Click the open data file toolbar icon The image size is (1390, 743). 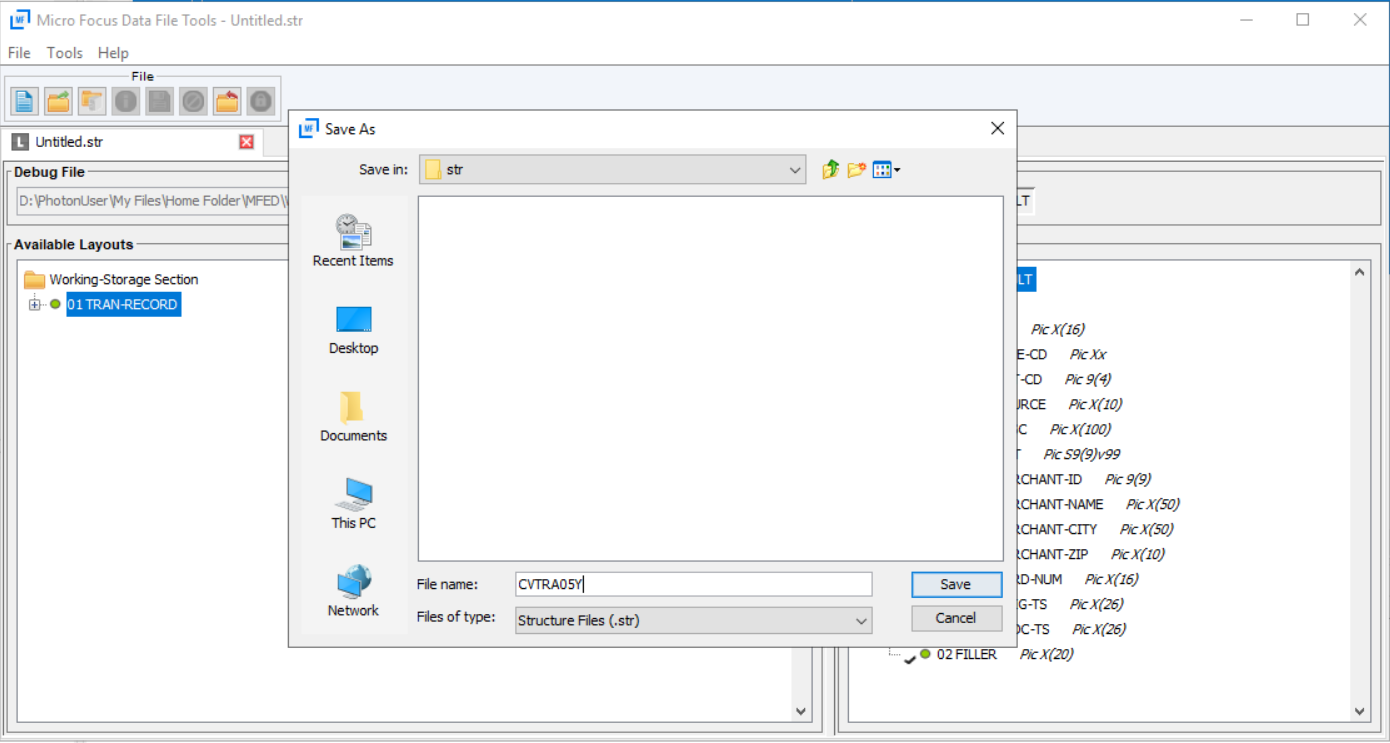[x=90, y=100]
